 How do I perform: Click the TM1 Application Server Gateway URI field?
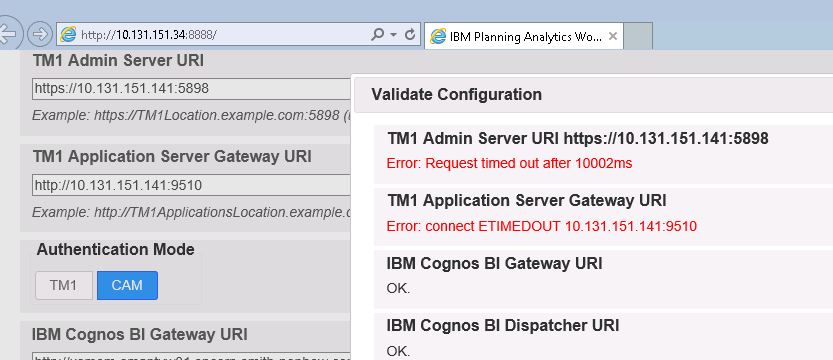191,185
